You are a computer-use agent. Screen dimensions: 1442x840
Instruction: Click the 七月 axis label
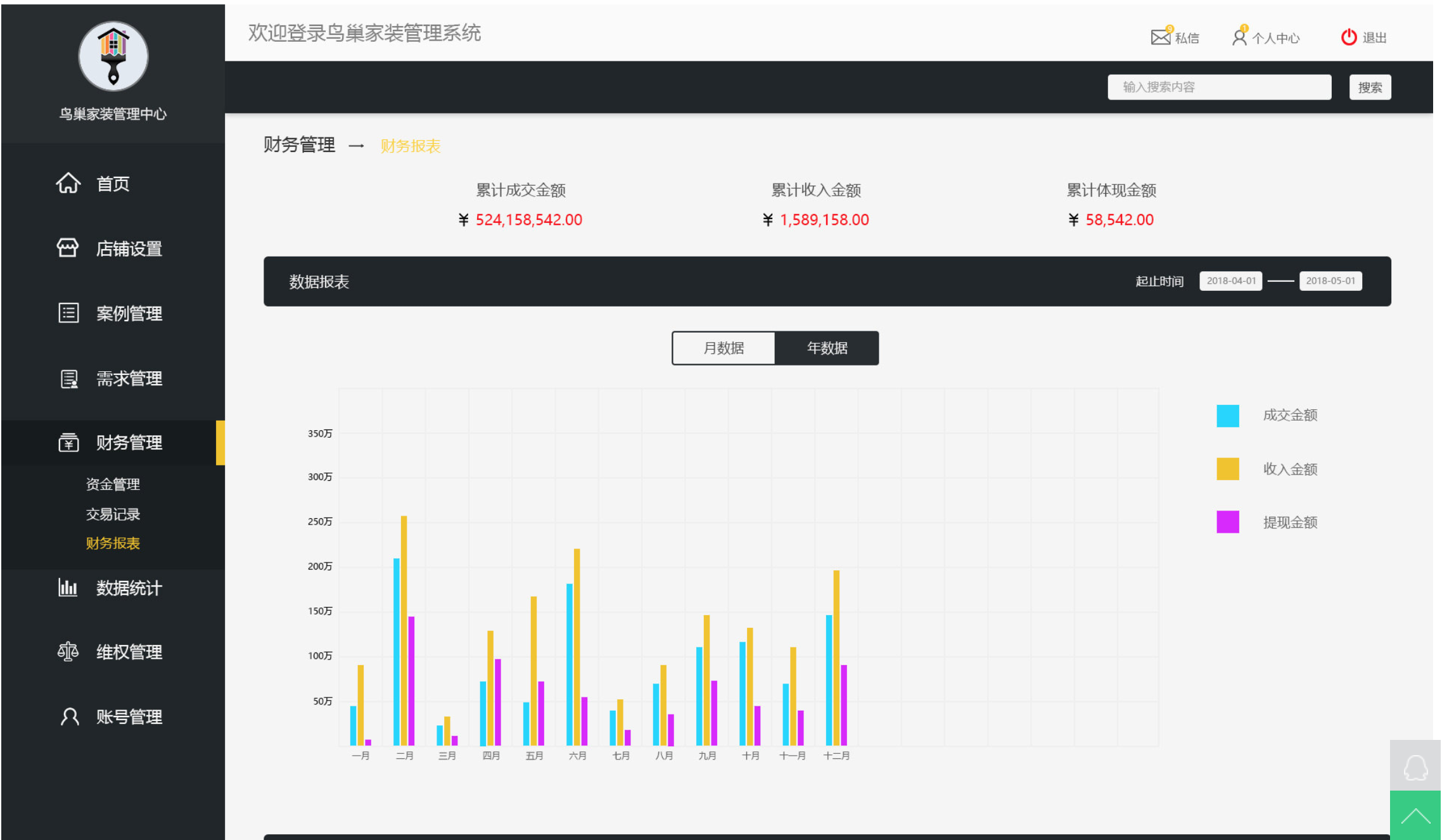point(621,756)
